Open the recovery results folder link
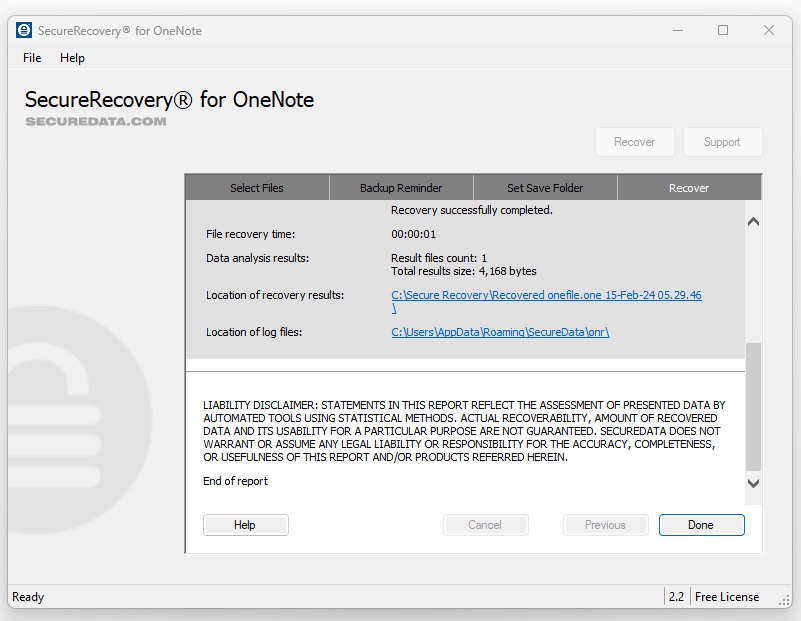801x621 pixels. 546,295
